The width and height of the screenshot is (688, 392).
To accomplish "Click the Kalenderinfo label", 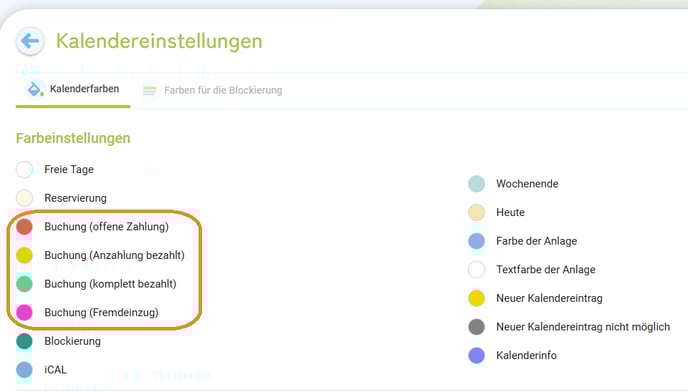I will tap(527, 355).
